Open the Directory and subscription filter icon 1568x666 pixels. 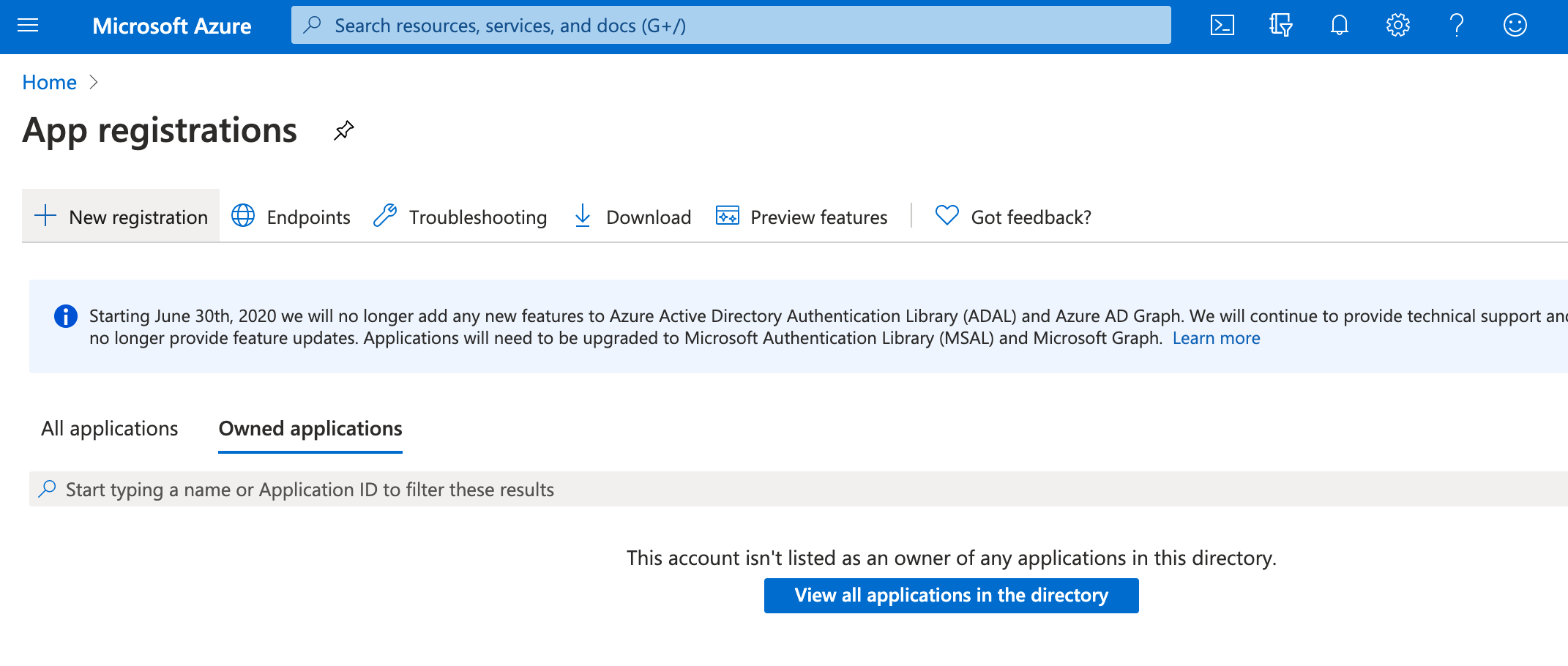(x=1280, y=26)
